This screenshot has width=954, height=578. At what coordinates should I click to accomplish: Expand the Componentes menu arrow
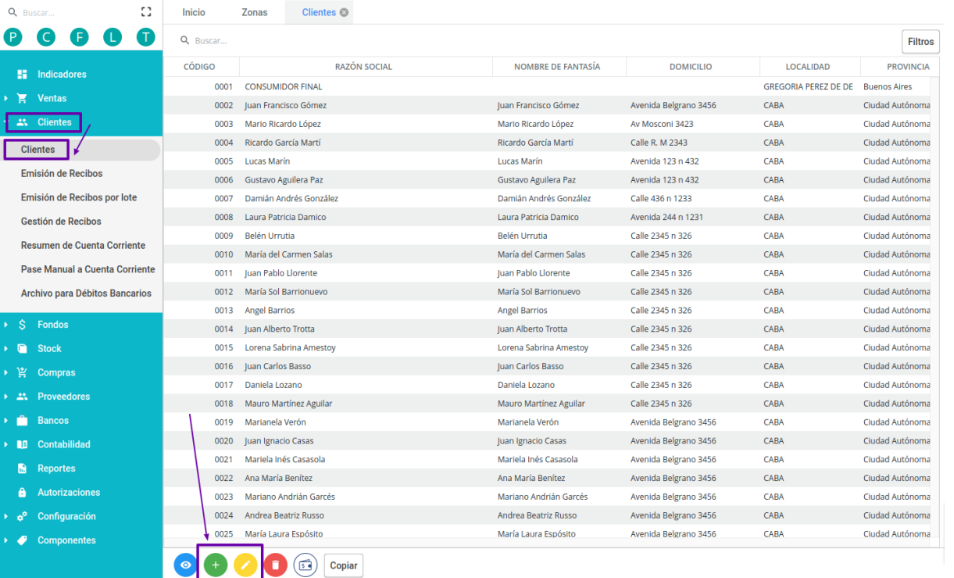tap(6, 540)
